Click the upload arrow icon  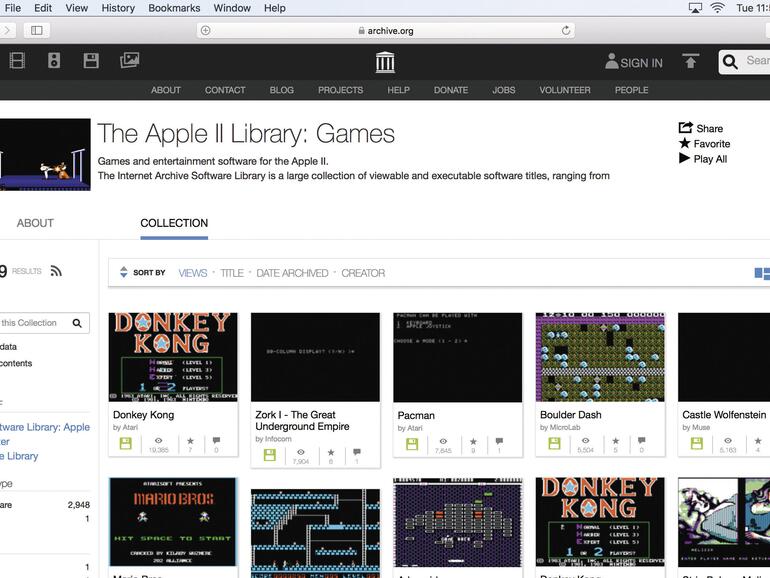[x=690, y=61]
